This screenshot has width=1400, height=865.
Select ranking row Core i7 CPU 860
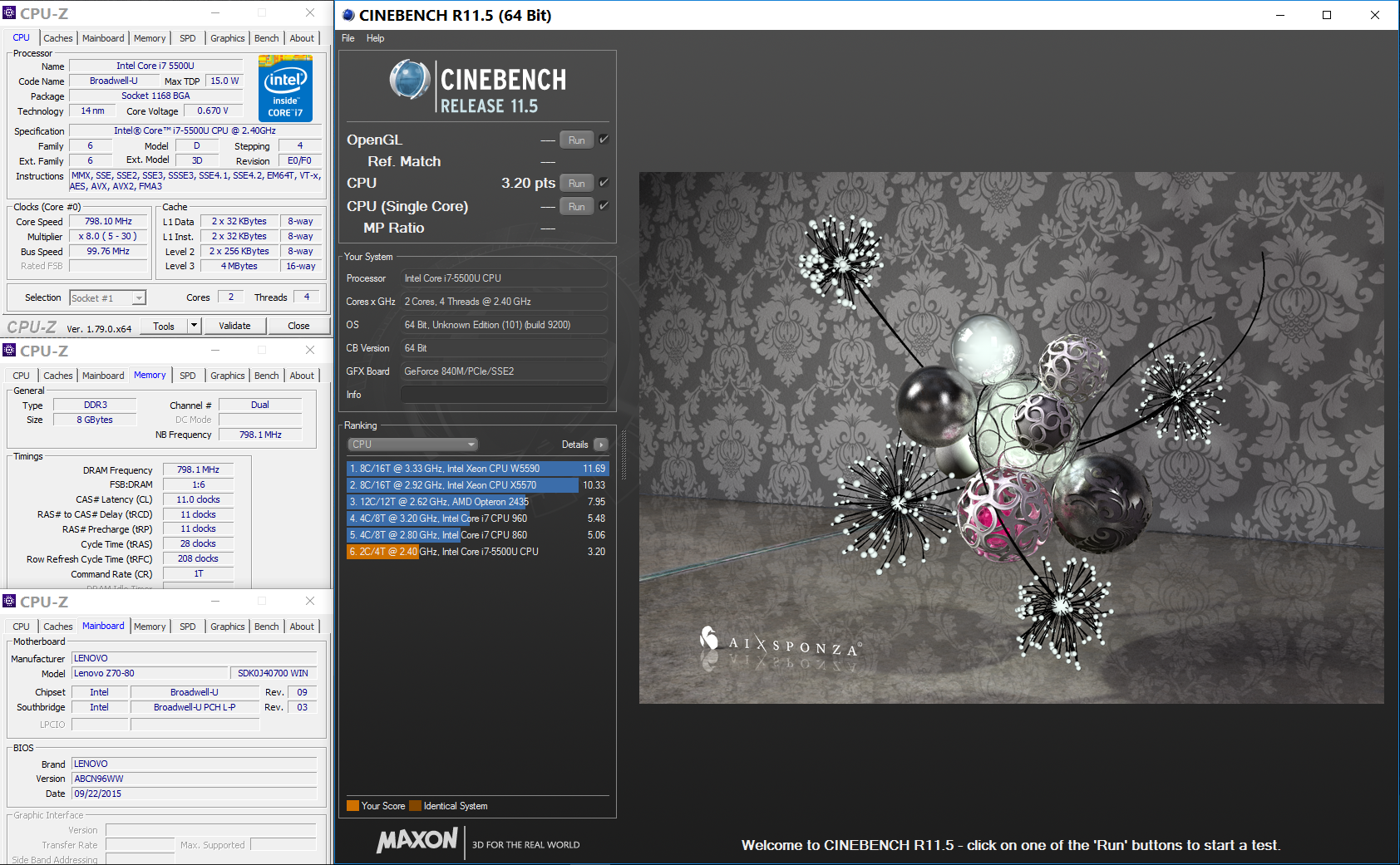point(476,535)
